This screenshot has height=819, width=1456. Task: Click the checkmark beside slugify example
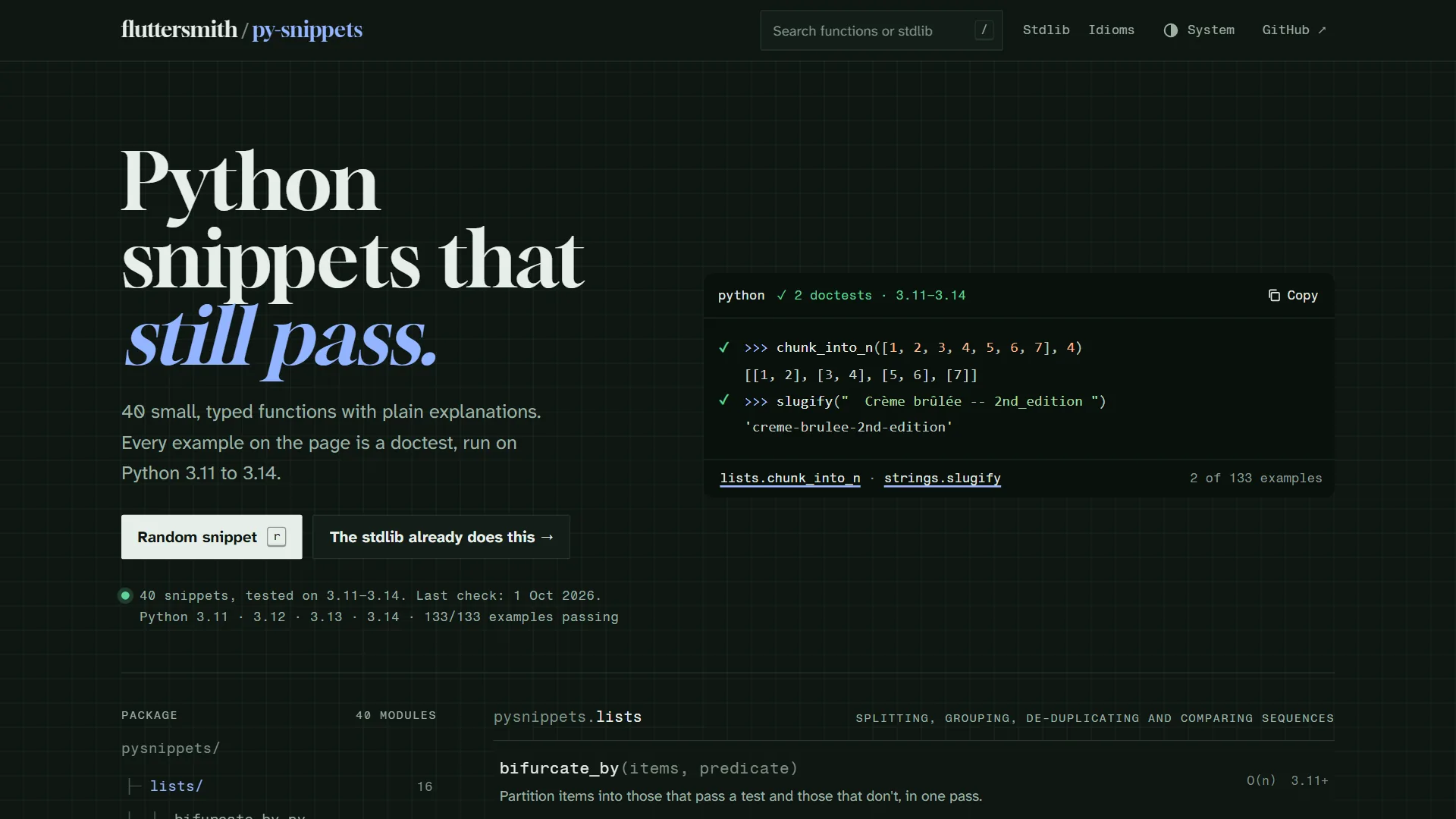724,400
